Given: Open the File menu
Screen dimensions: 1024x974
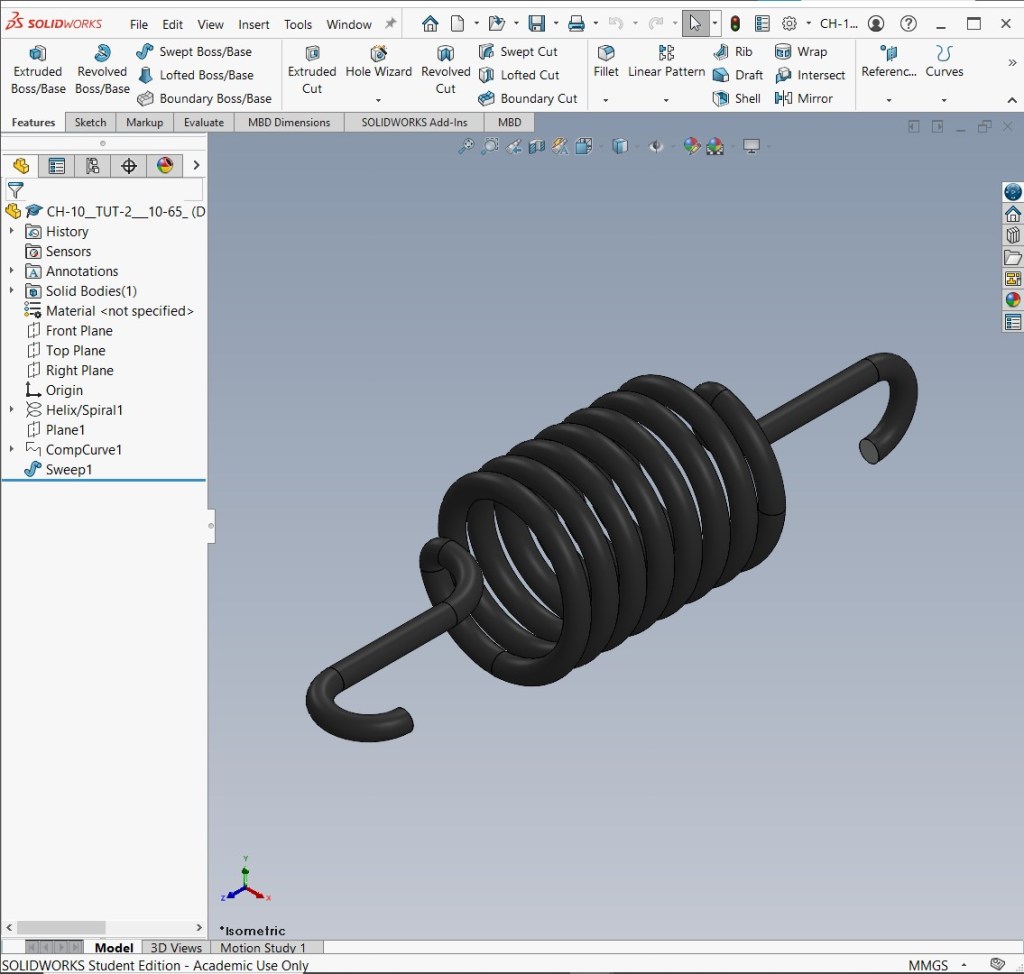Looking at the screenshot, I should pos(138,24).
